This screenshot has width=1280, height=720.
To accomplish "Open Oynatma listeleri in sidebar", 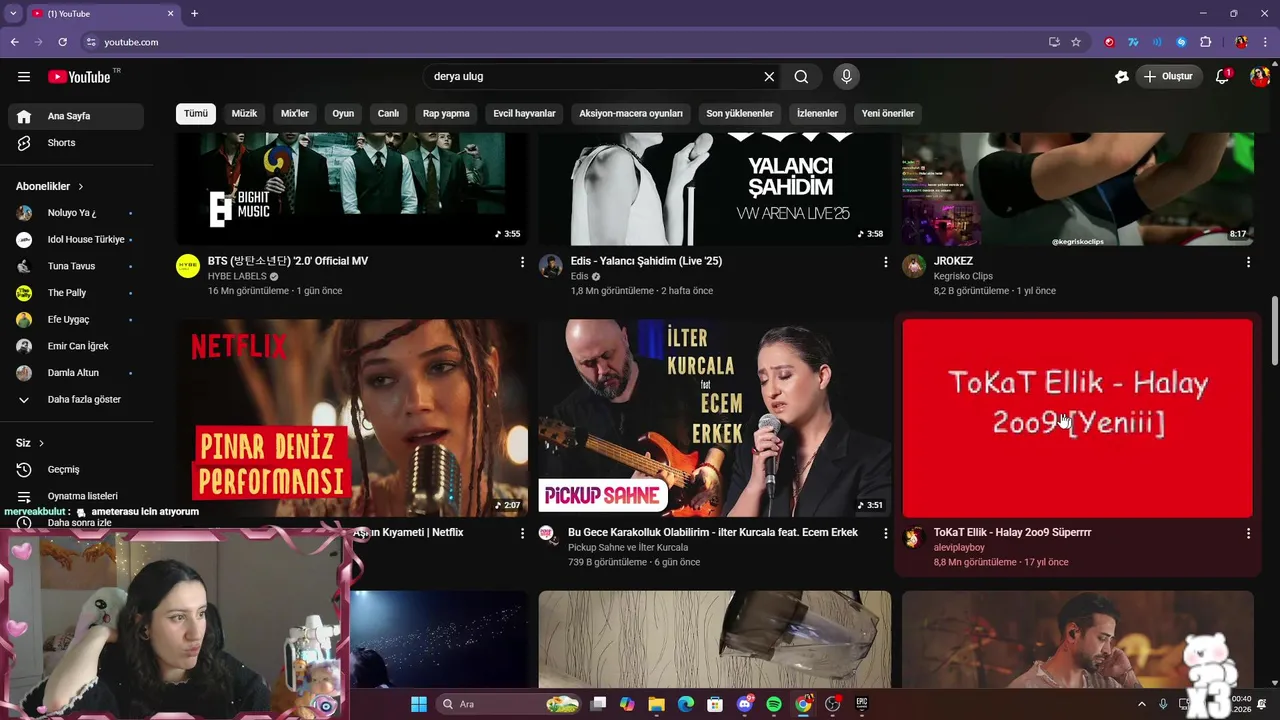I will coord(76,496).
